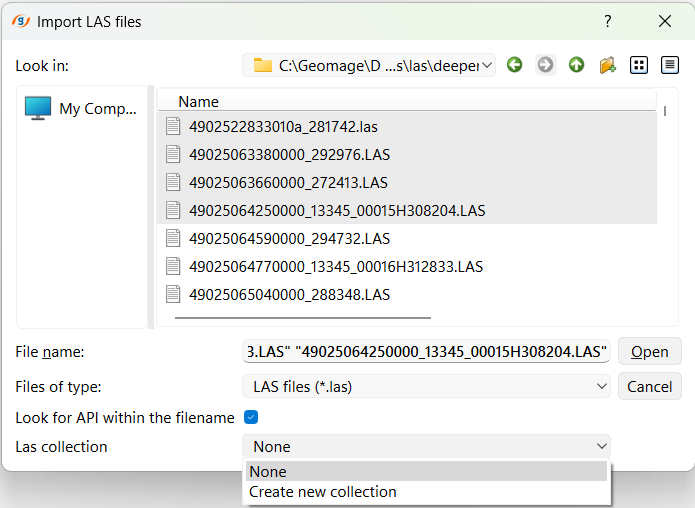This screenshot has width=695, height=508.
Task: Select file 49025063380000_292976.LAS
Action: [x=407, y=155]
